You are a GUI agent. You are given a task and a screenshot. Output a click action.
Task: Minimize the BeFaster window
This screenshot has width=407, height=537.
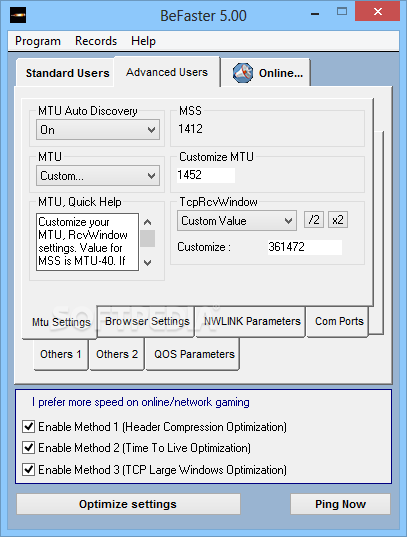(315, 14)
